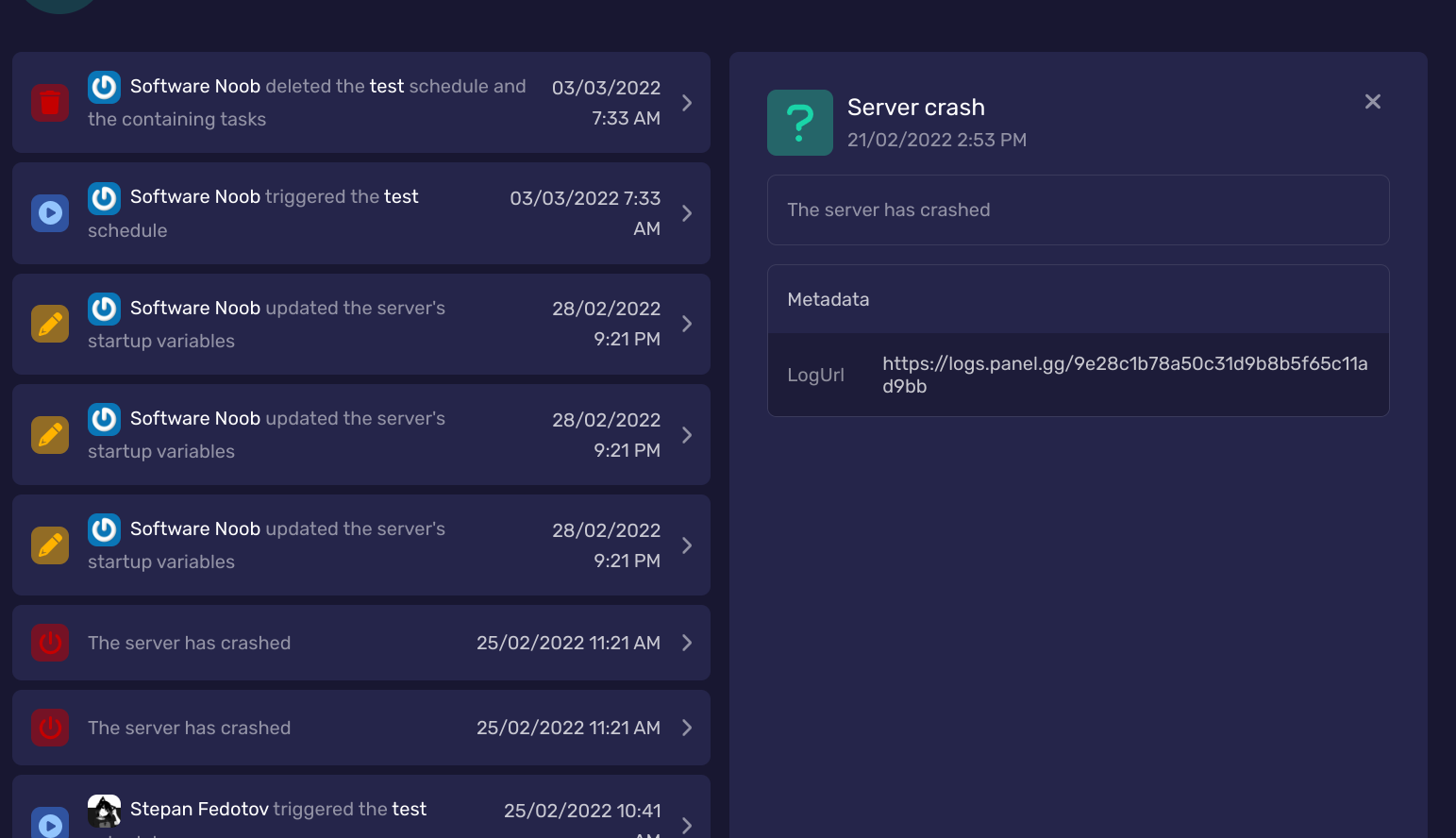Image resolution: width=1456 pixels, height=838 pixels.
Task: Click 'The server has crashed' description box
Action: pyautogui.click(x=1078, y=209)
